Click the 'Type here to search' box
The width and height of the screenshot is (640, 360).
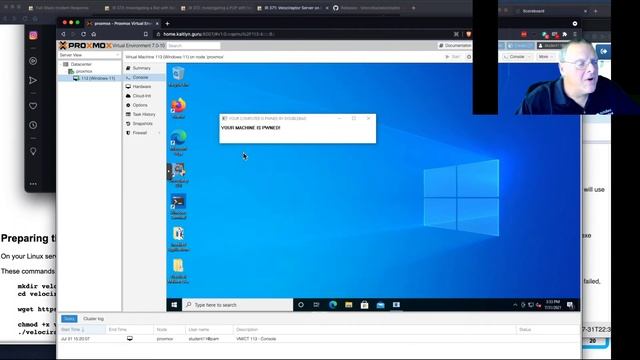point(238,305)
